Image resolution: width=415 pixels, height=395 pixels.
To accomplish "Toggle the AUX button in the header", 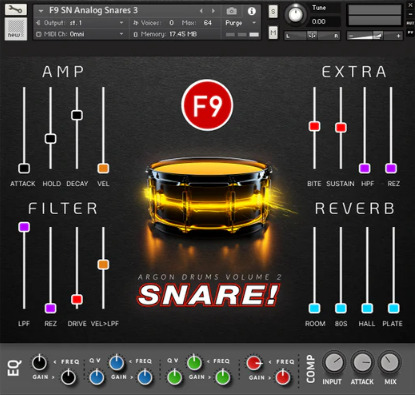I will (x=410, y=23).
